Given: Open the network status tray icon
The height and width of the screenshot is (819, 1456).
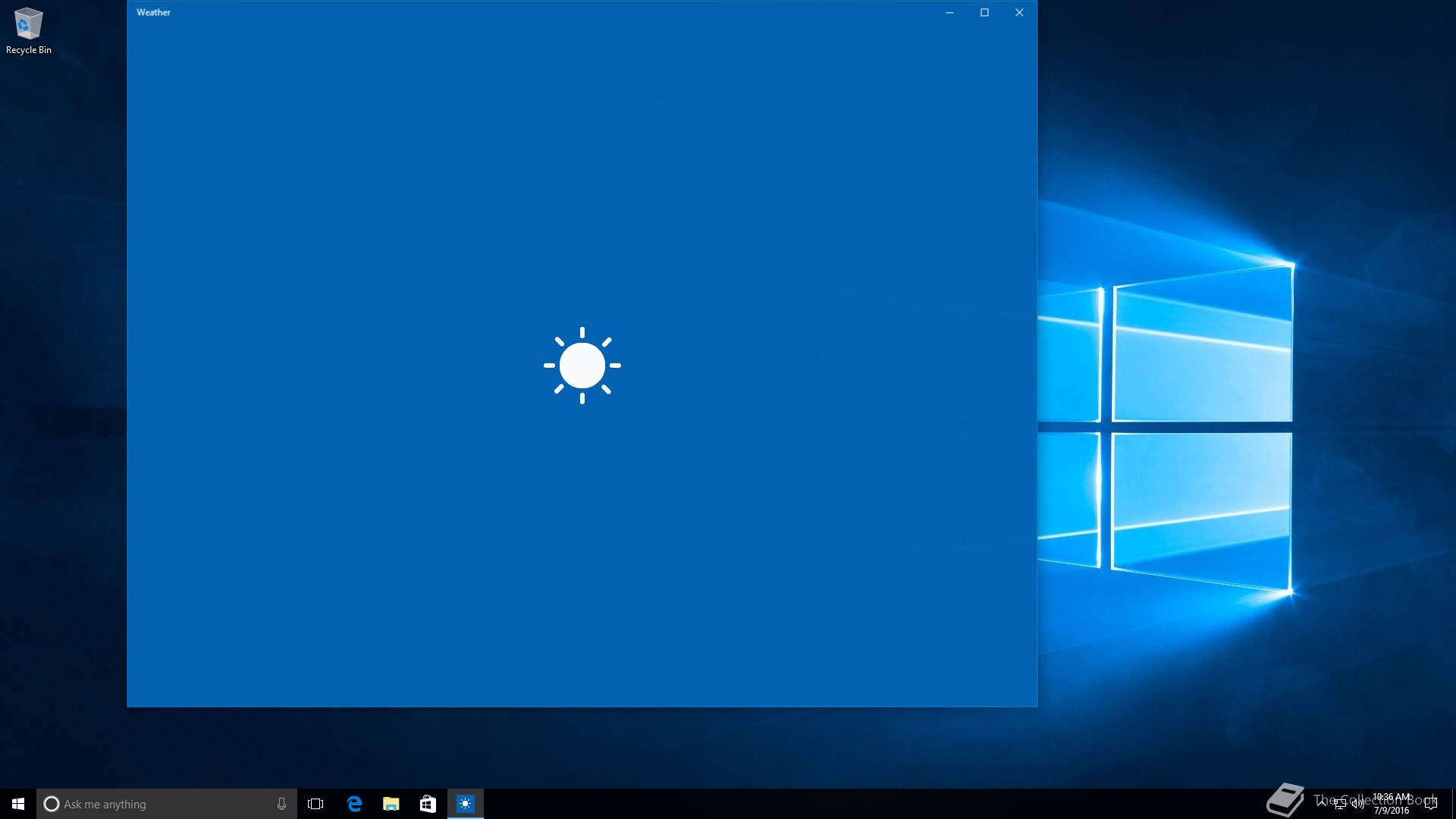Looking at the screenshot, I should [x=1340, y=804].
